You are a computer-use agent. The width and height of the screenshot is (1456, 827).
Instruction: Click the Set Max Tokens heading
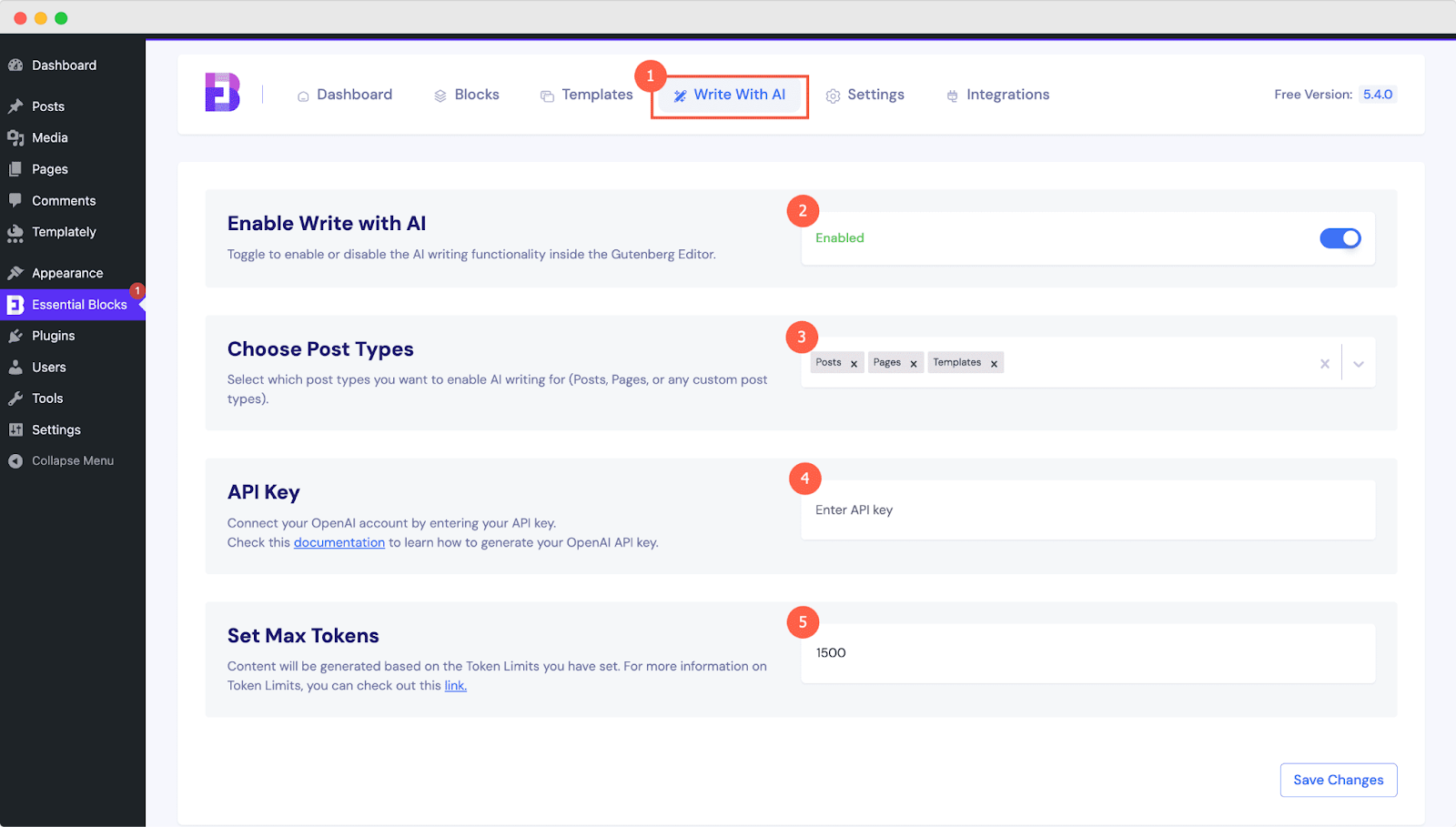(x=303, y=636)
